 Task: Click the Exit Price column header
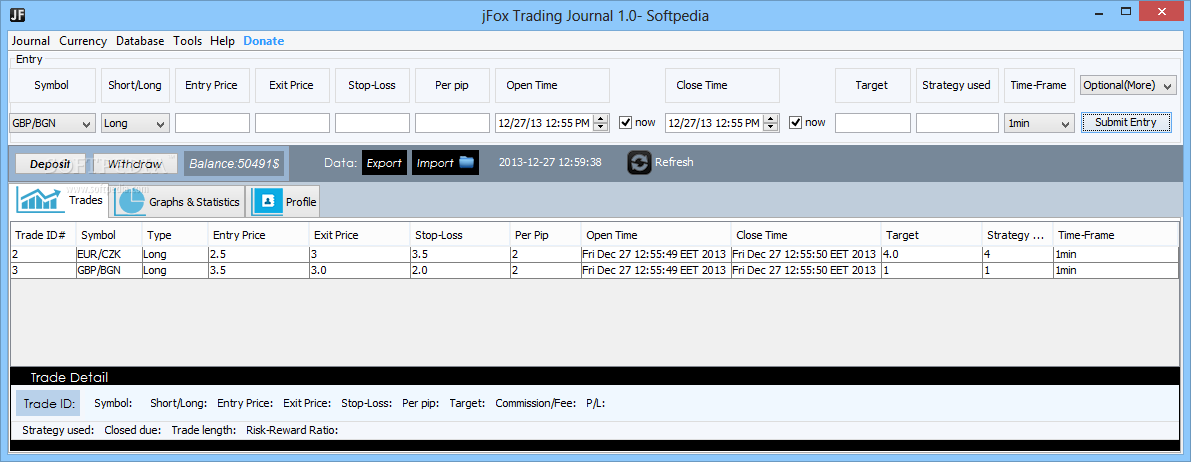point(359,236)
